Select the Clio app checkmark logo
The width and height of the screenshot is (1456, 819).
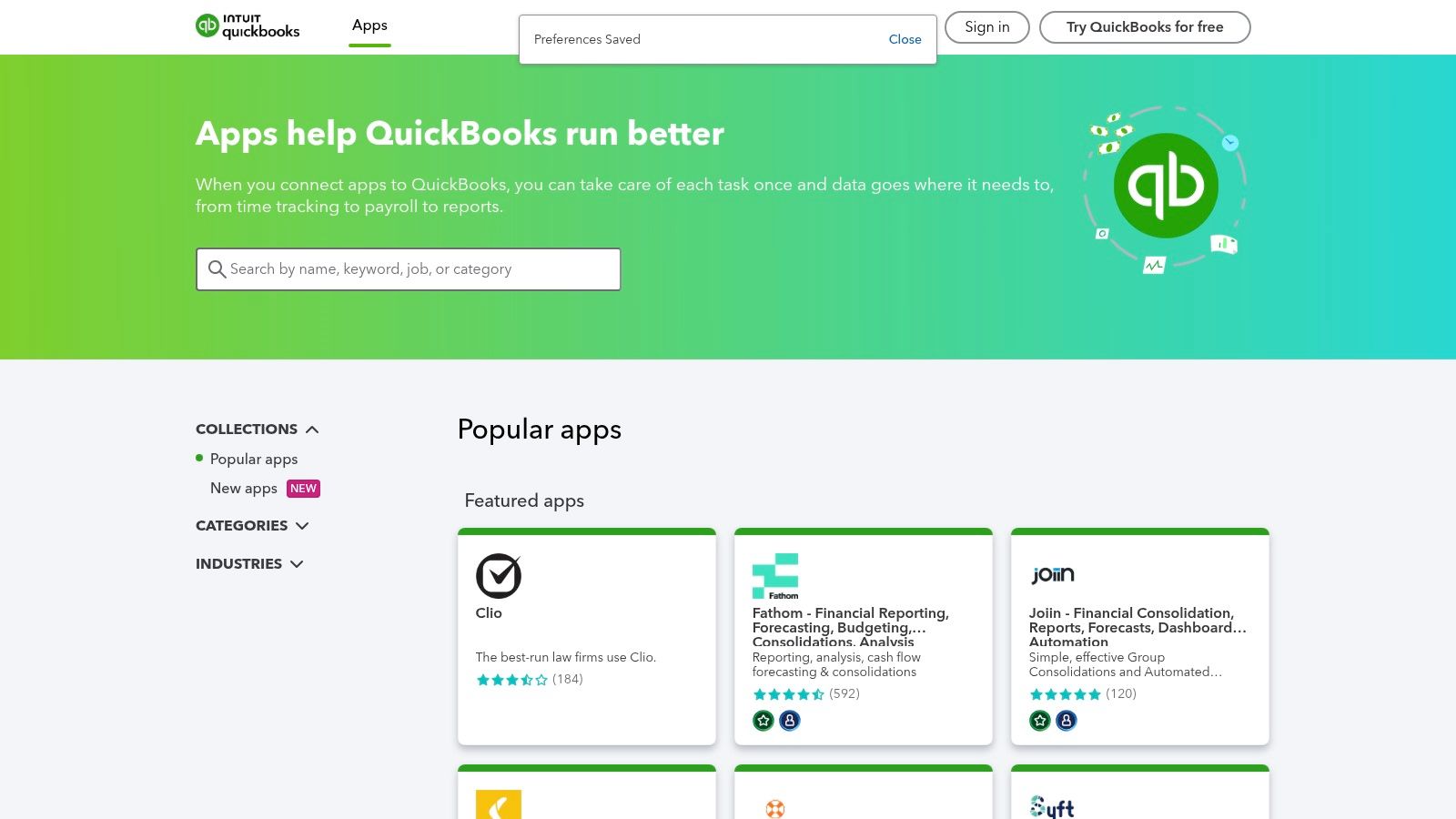click(x=498, y=575)
